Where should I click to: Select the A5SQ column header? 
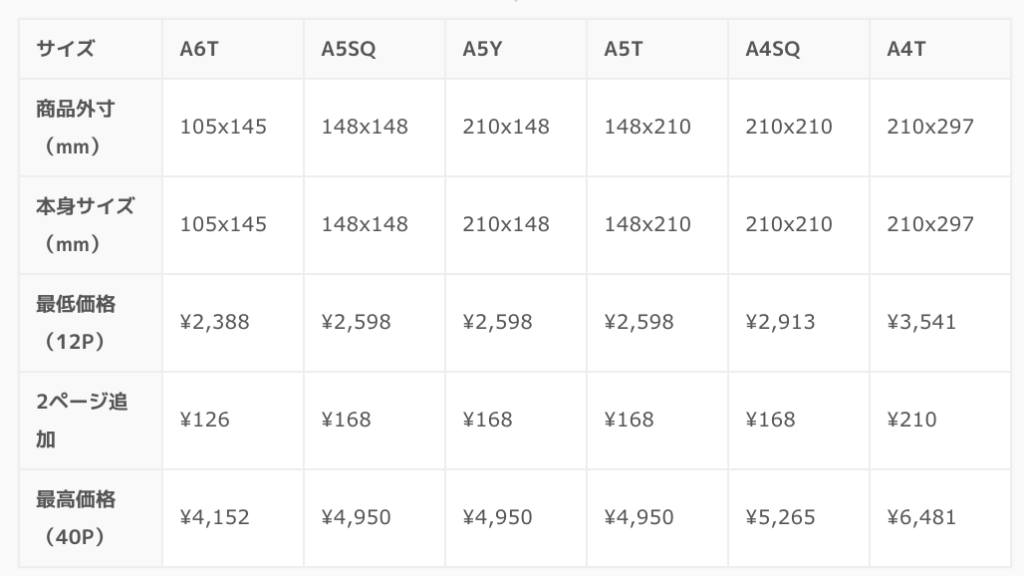(375, 49)
